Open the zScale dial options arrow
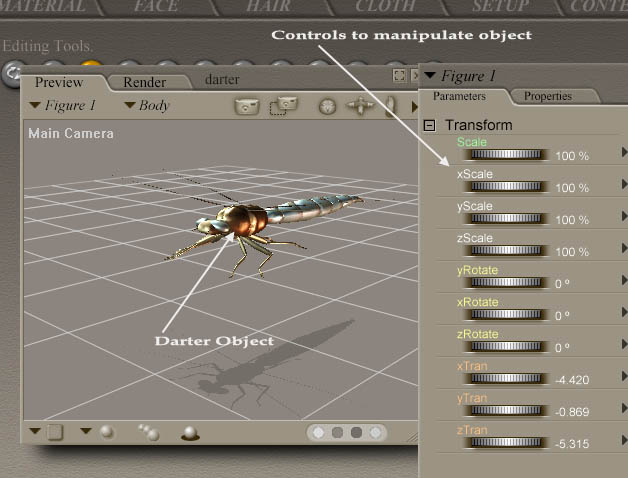The height and width of the screenshot is (478, 628). click(624, 248)
